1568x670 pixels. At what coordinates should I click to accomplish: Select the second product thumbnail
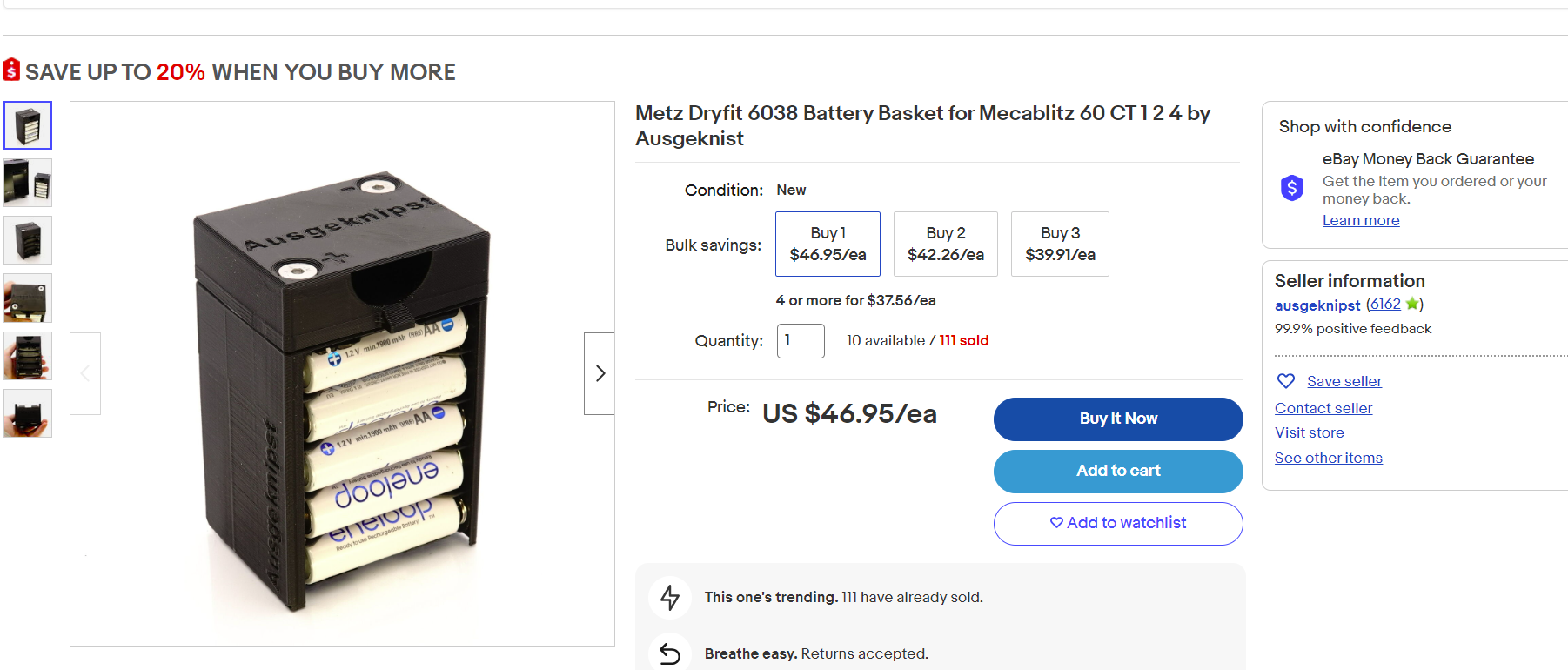coord(28,183)
